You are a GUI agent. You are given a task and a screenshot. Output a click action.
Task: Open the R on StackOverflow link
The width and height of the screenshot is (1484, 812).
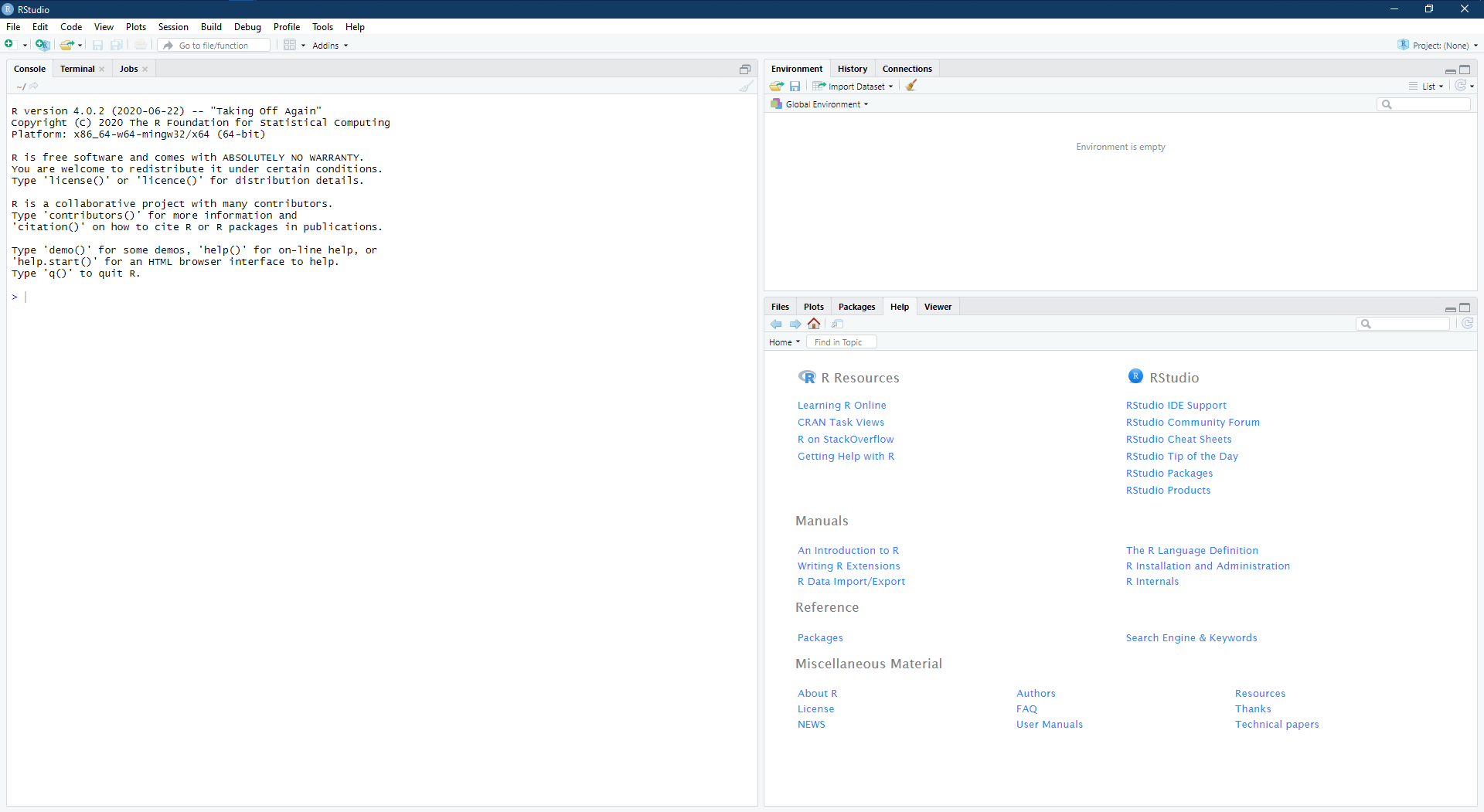click(846, 439)
